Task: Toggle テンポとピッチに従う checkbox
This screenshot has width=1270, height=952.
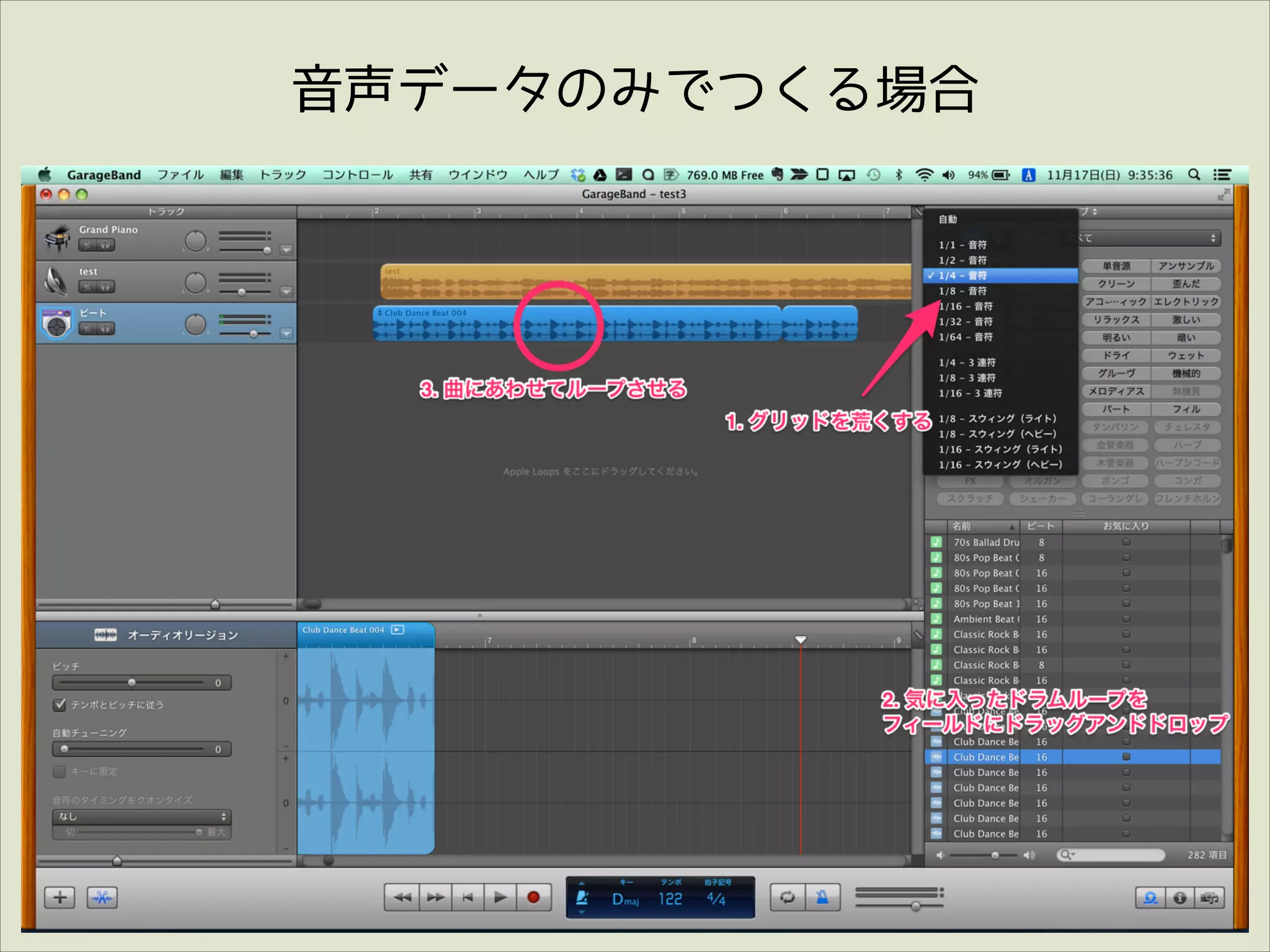Action: 60,705
